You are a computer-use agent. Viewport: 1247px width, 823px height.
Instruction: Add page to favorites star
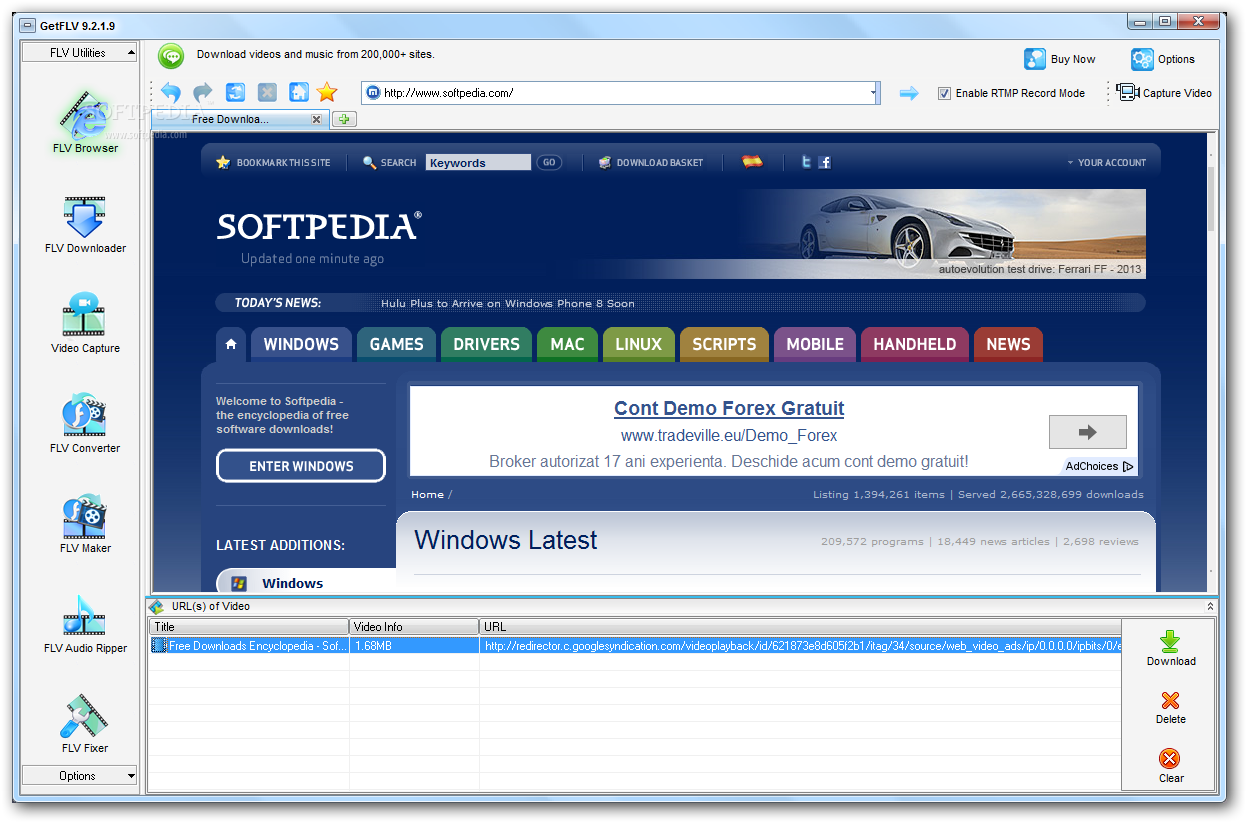tap(327, 93)
